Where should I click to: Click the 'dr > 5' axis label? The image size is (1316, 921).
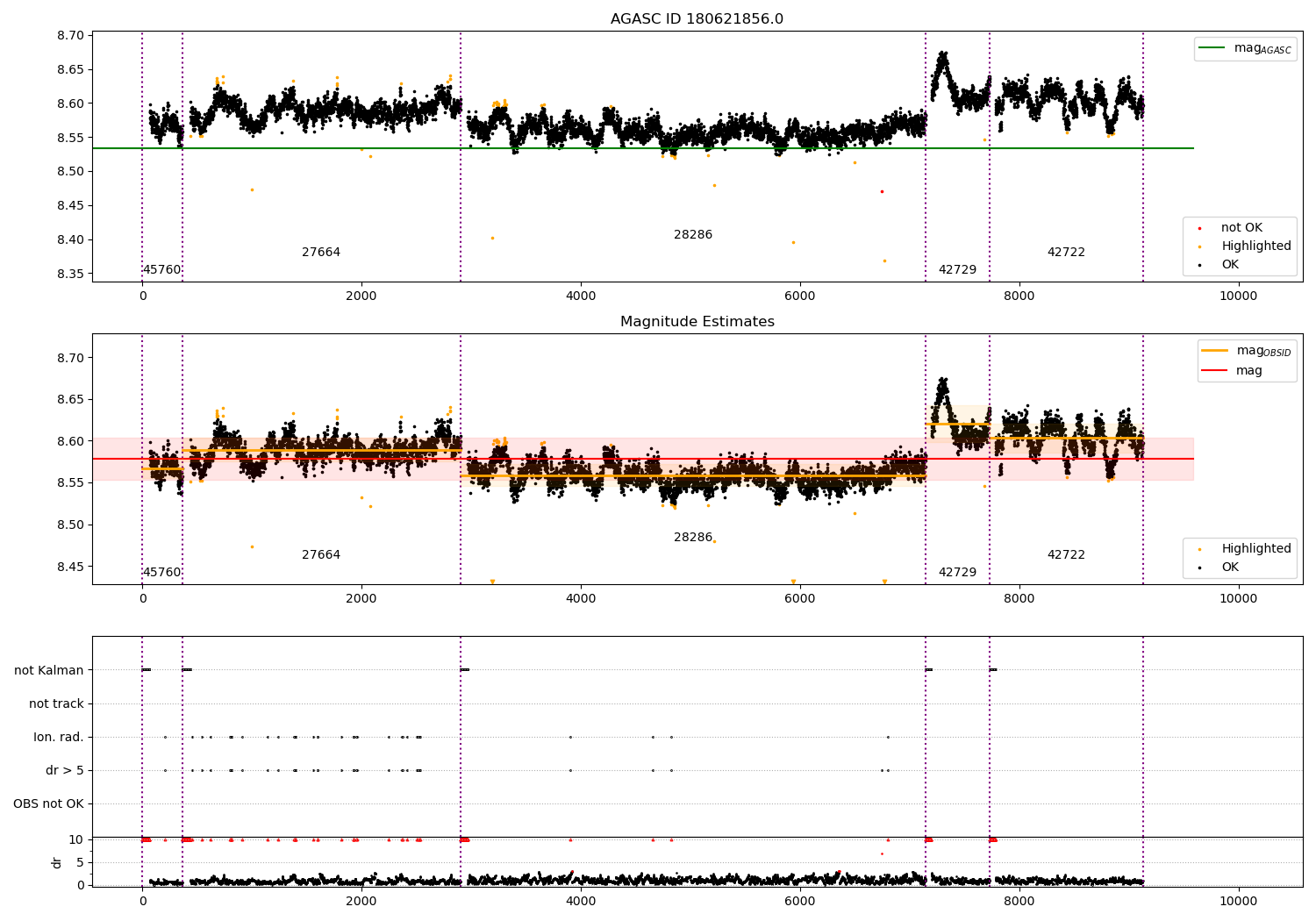coord(65,771)
